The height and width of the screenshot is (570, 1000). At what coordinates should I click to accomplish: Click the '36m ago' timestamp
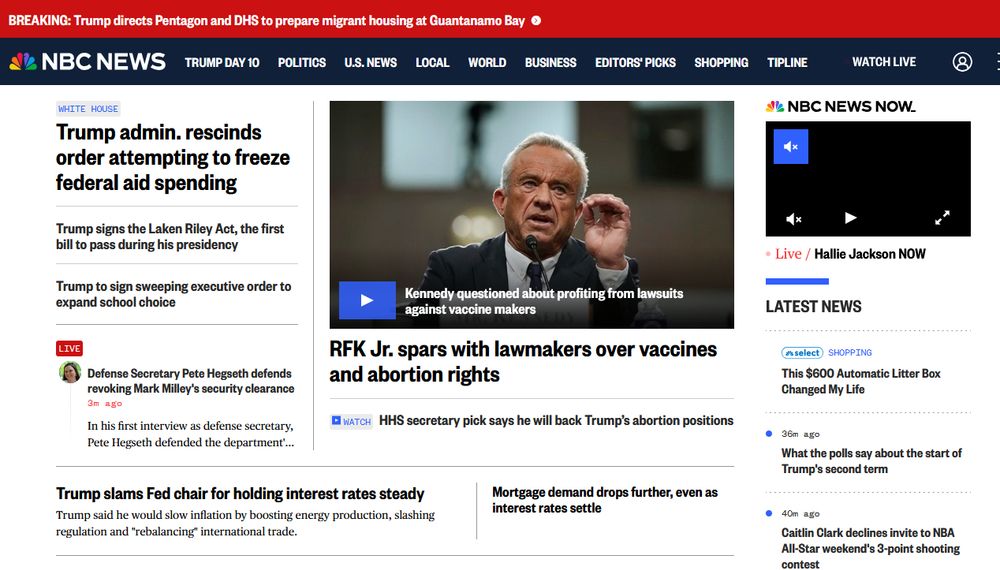[800, 434]
